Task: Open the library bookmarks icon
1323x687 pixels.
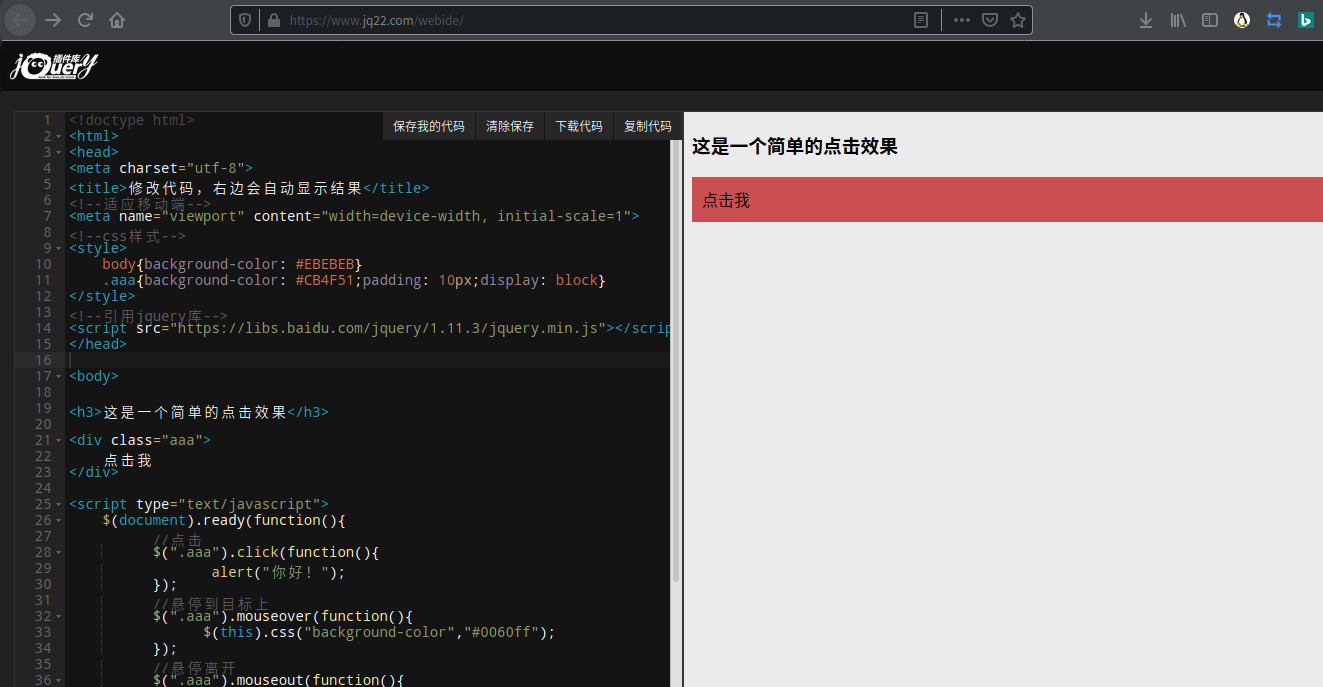Action: coord(1178,20)
